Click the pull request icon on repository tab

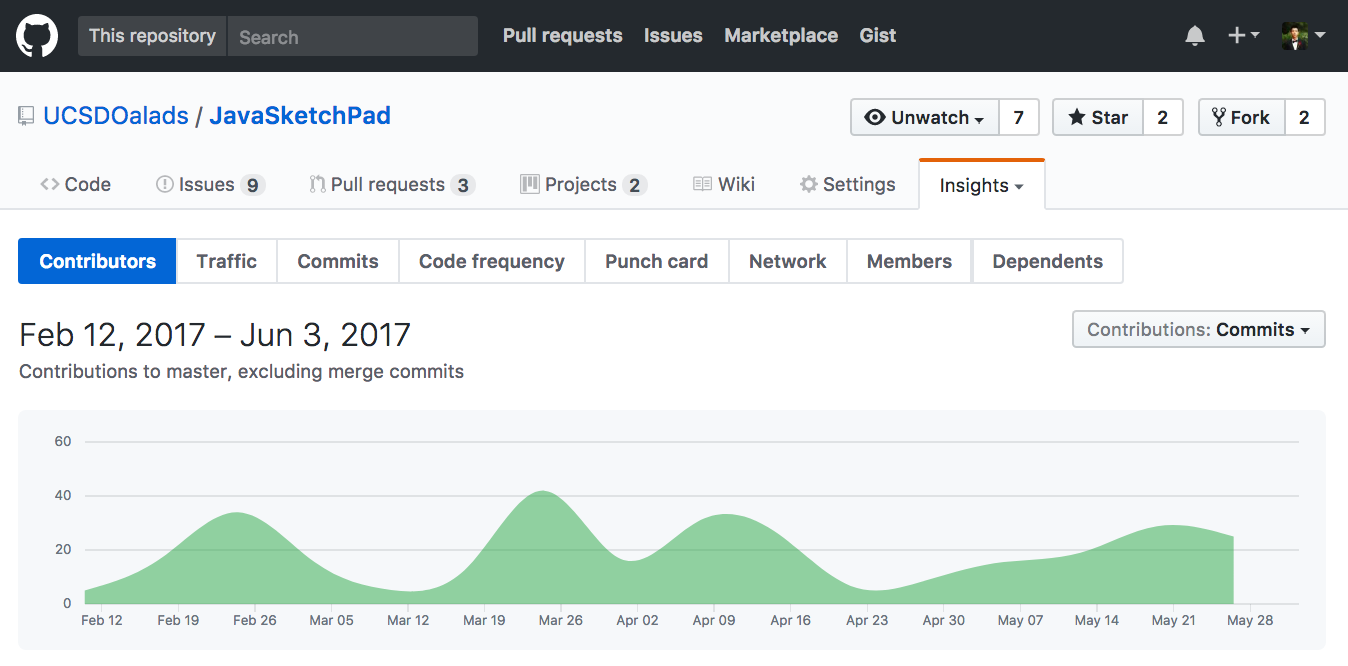[x=317, y=184]
